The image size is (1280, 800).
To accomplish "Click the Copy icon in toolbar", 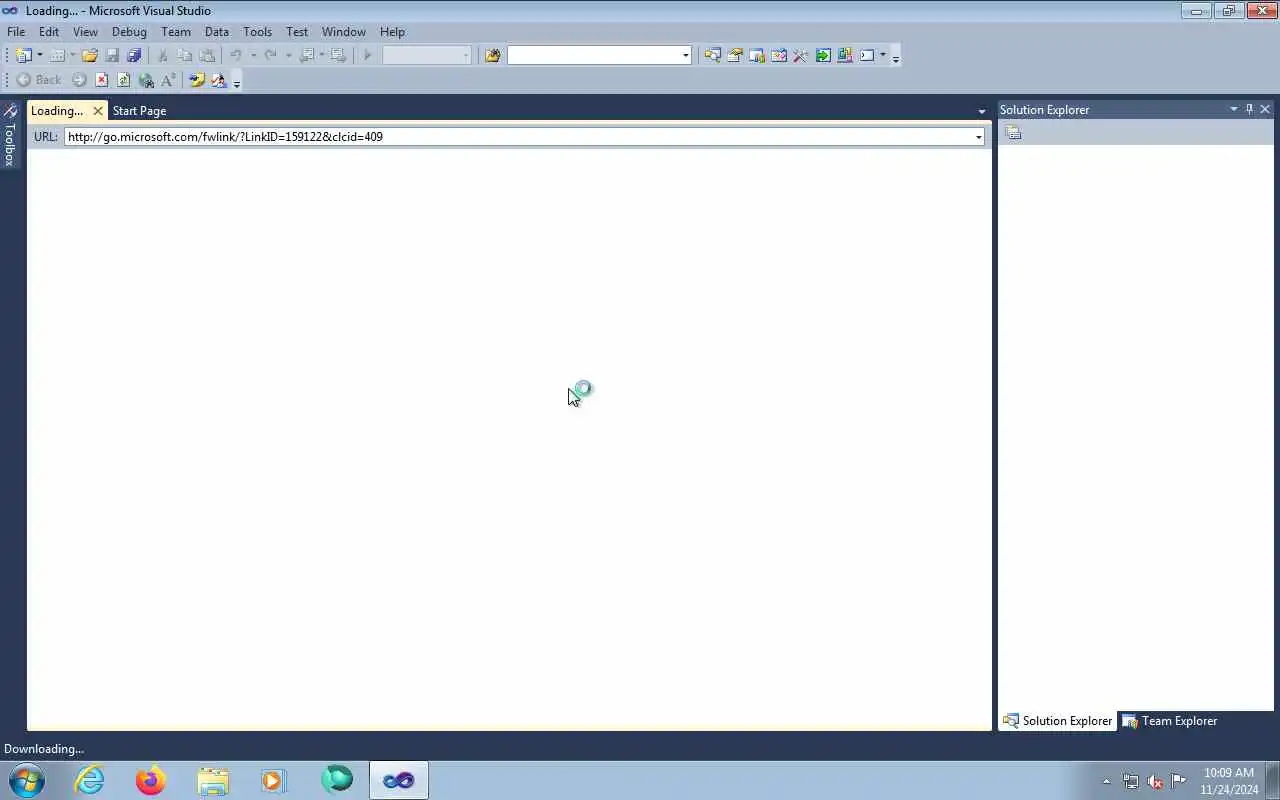I will point(184,56).
